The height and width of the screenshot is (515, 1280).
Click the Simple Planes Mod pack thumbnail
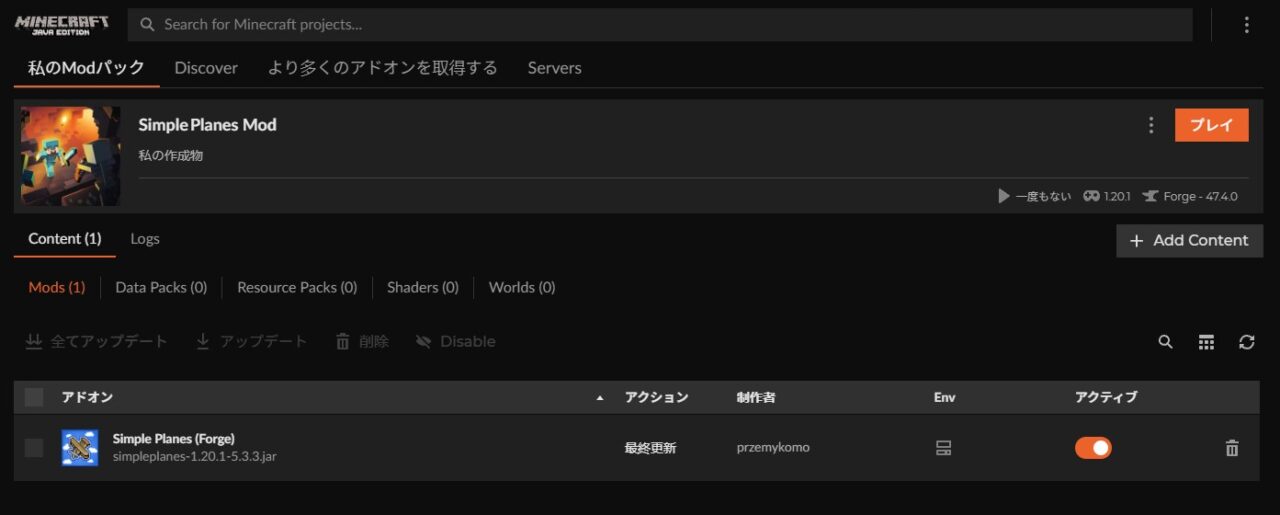pyautogui.click(x=71, y=156)
